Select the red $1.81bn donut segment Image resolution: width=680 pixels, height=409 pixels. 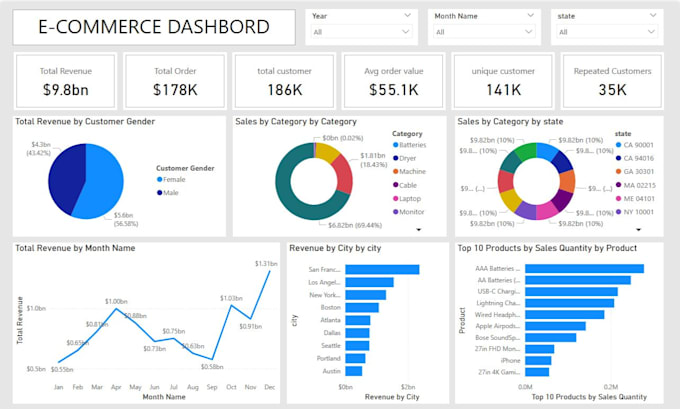point(343,174)
